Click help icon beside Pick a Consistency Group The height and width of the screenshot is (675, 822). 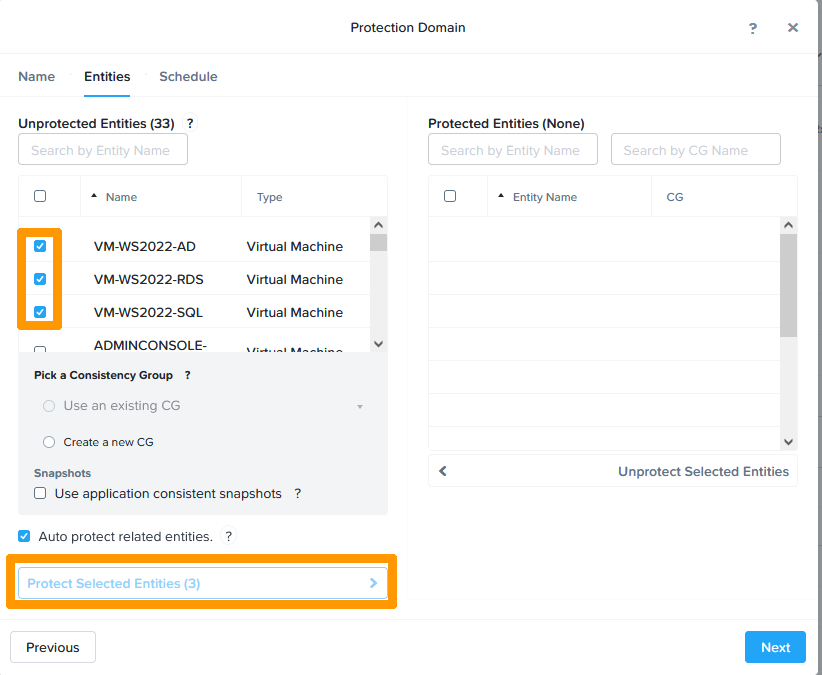(x=187, y=375)
